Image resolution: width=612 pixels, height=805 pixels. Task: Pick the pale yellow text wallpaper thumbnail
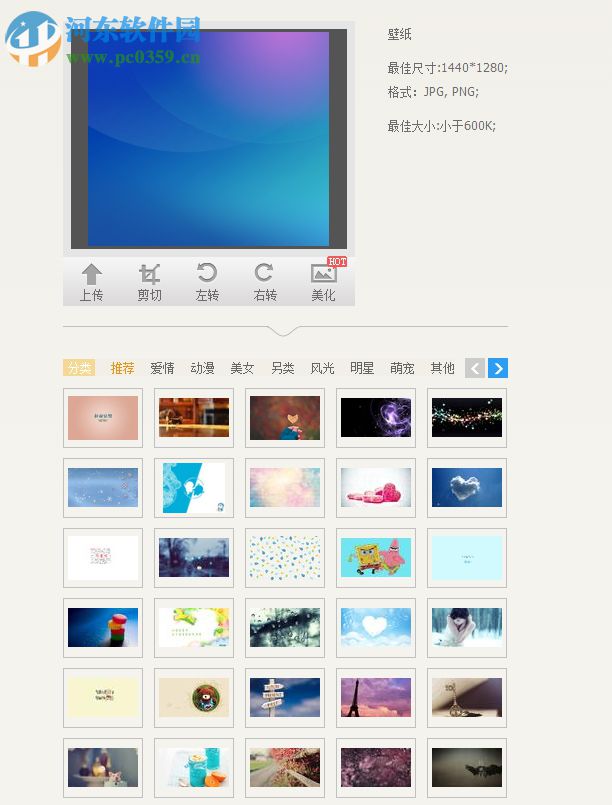point(103,697)
